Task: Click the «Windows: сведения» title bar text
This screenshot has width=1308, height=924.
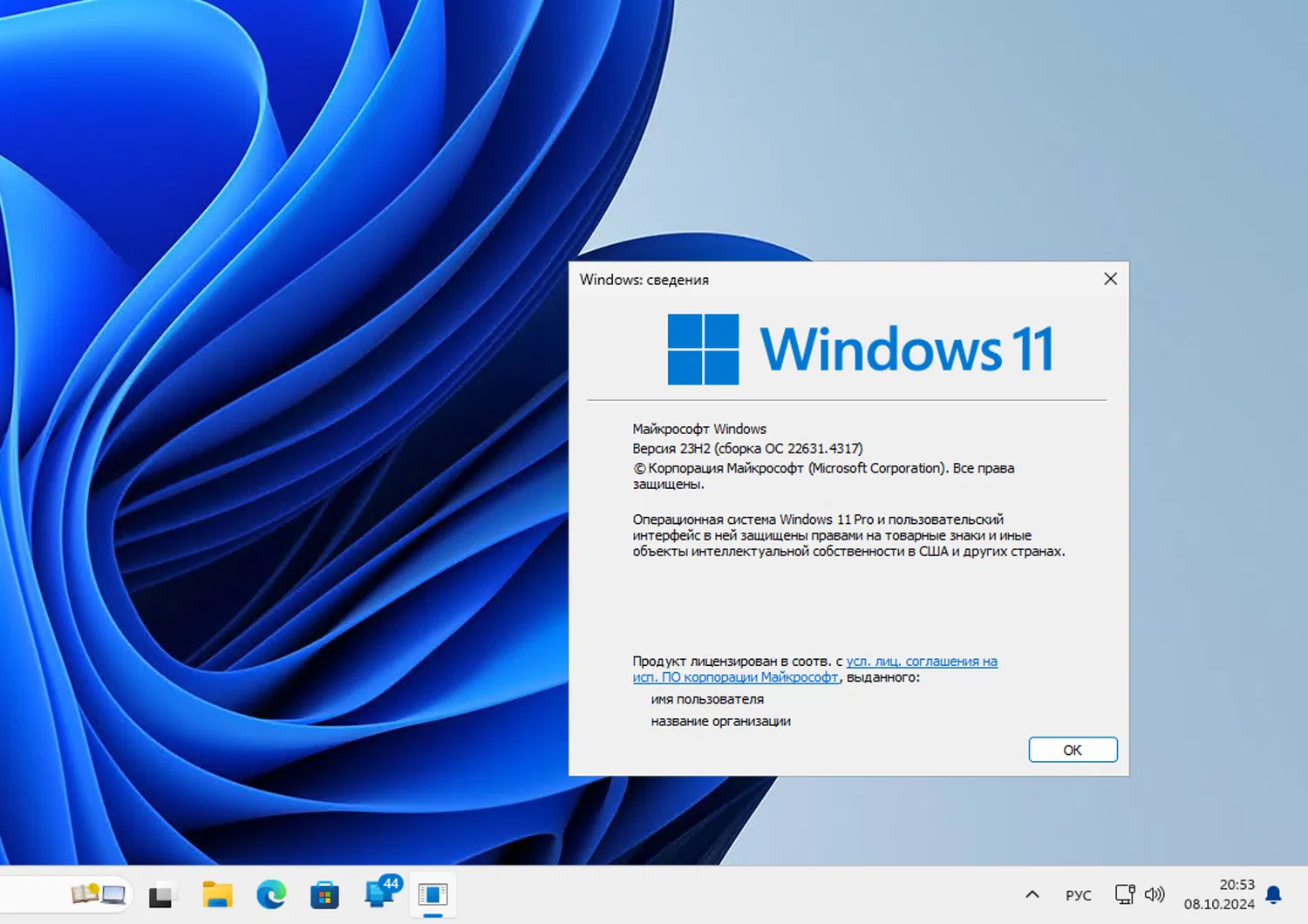Action: tap(645, 280)
